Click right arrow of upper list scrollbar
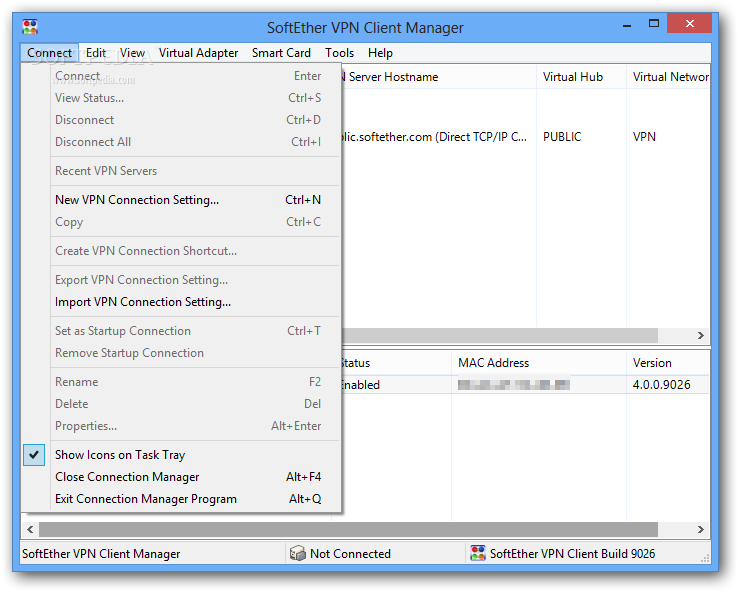 (x=701, y=335)
